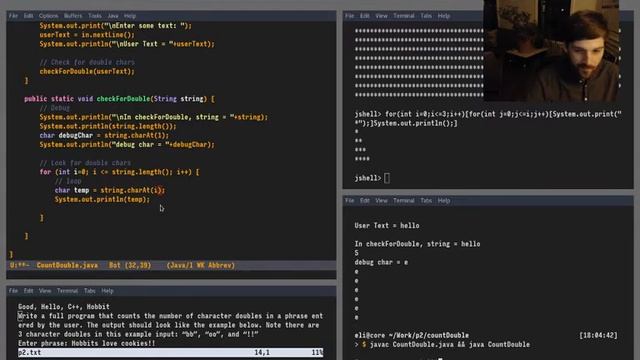Click the for loop line with string.length()

click(119, 172)
